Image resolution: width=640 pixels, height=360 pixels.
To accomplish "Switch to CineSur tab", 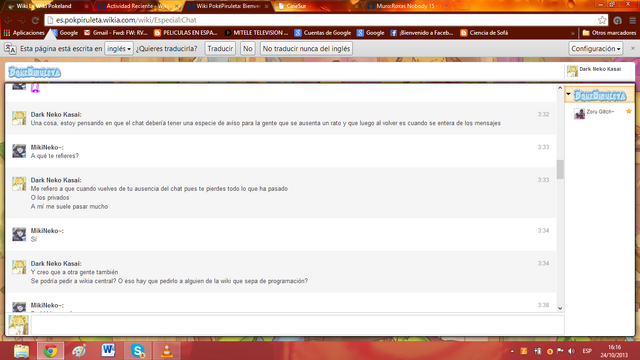I will point(318,6).
